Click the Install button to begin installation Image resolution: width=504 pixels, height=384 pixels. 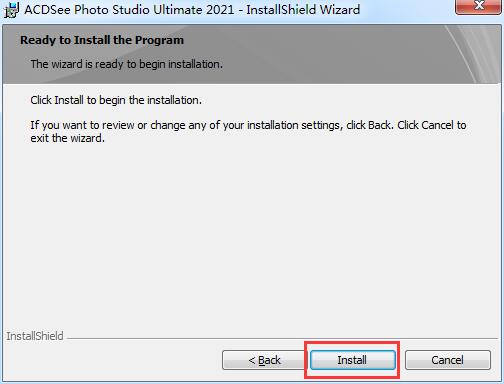click(x=353, y=360)
